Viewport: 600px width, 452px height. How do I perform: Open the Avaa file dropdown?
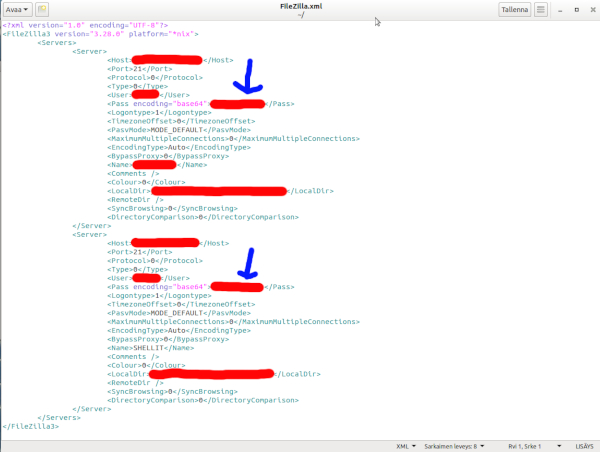click(x=17, y=10)
